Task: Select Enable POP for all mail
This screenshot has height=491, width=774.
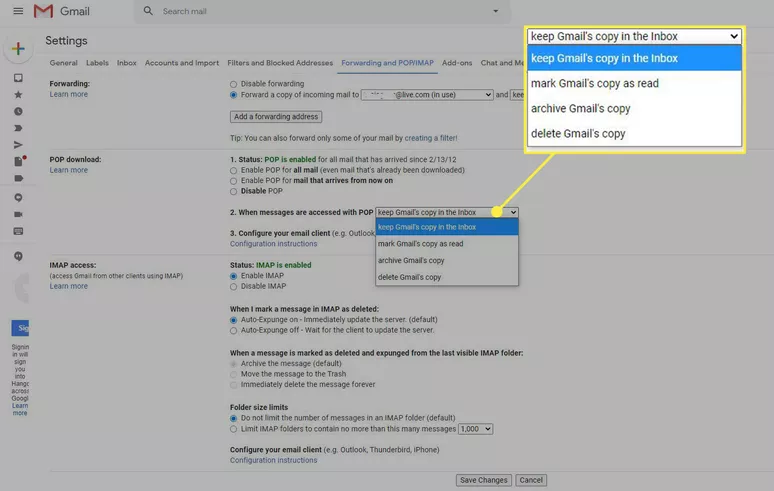Action: pyautogui.click(x=233, y=171)
